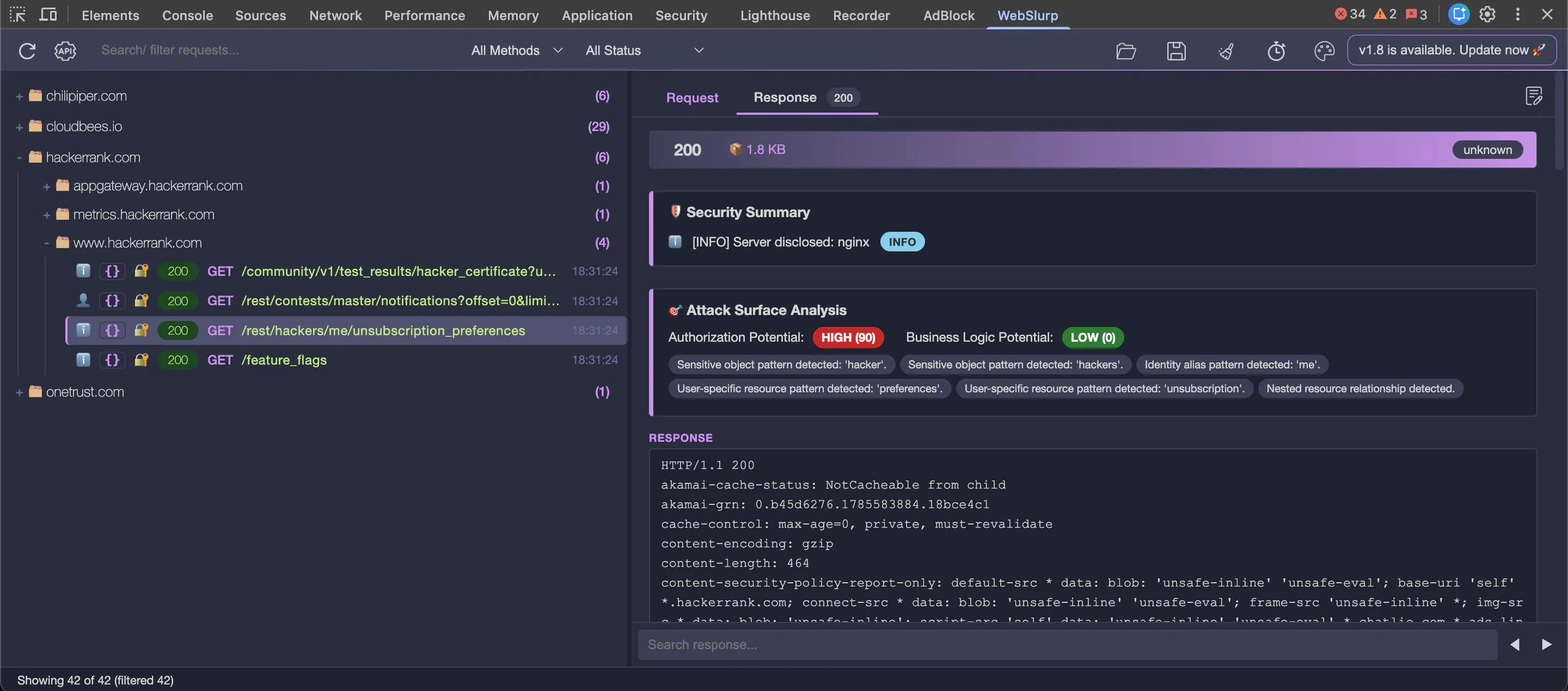The height and width of the screenshot is (691, 1568).
Task: Open the theme palette icon
Action: click(x=1324, y=51)
